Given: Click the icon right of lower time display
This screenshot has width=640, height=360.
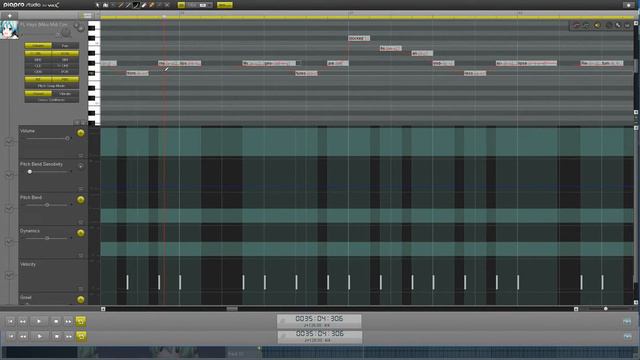Looking at the screenshot, I should [x=627, y=336].
